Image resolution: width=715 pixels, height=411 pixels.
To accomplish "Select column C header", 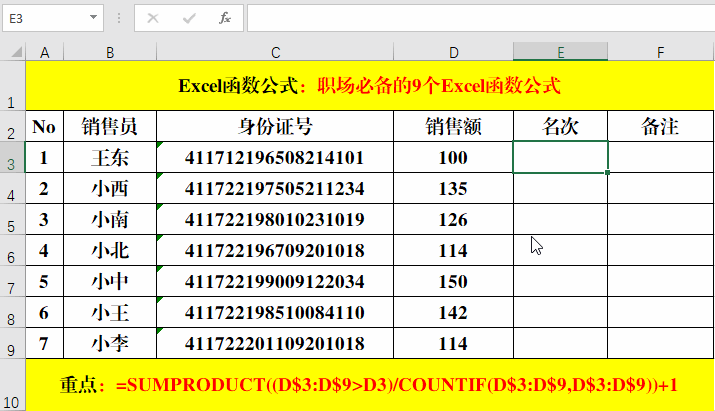I will tap(275, 52).
